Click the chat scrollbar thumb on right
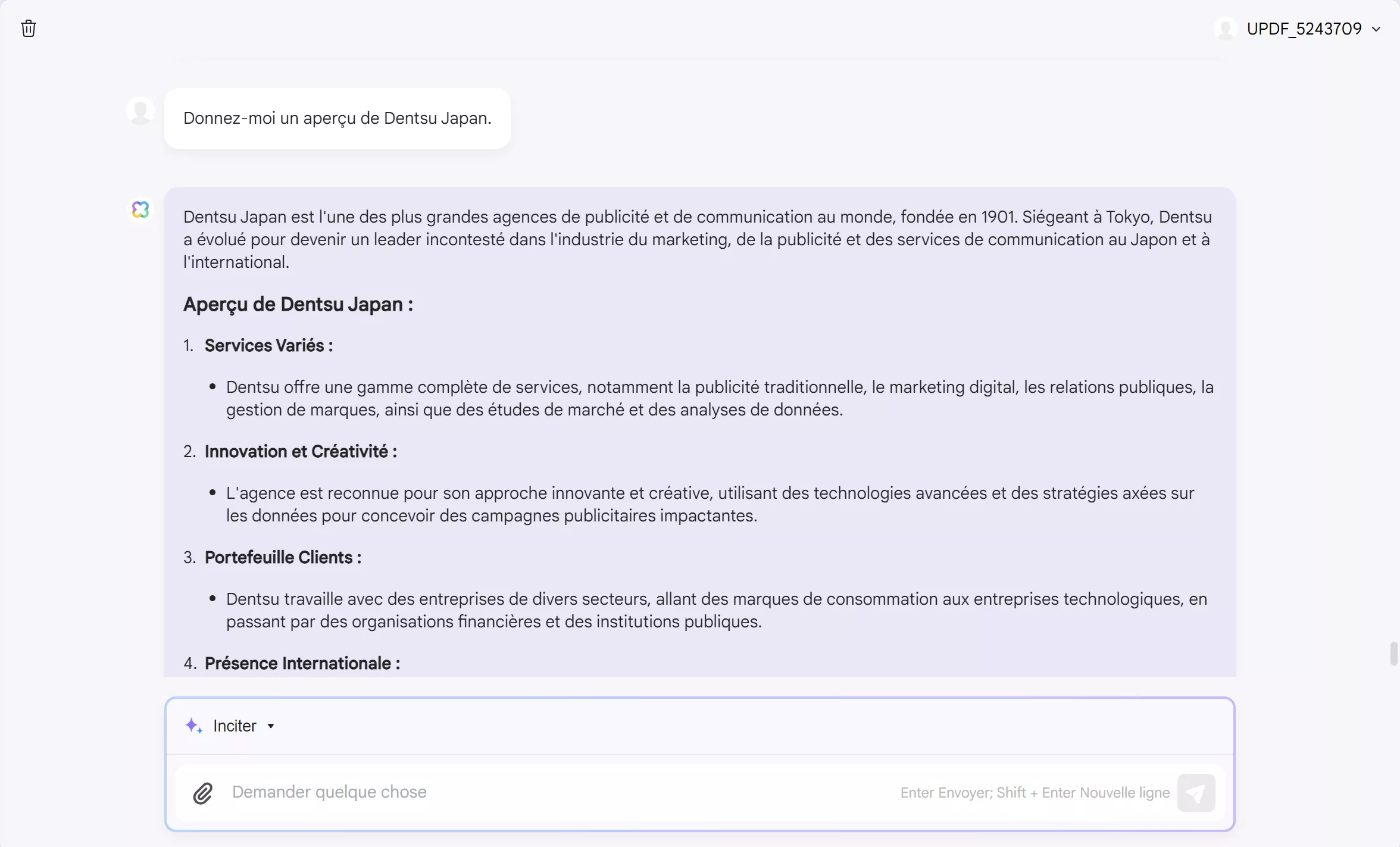The height and width of the screenshot is (847, 1400). 1393,654
